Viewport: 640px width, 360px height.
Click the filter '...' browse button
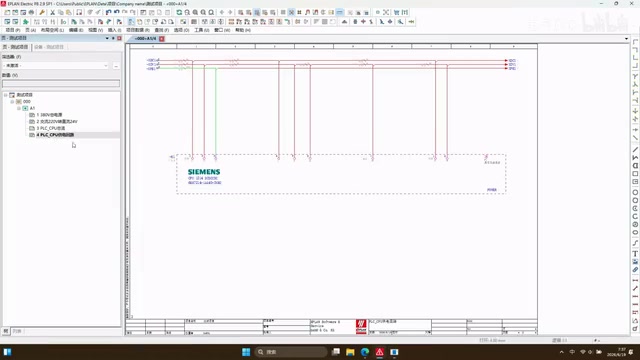coord(116,65)
